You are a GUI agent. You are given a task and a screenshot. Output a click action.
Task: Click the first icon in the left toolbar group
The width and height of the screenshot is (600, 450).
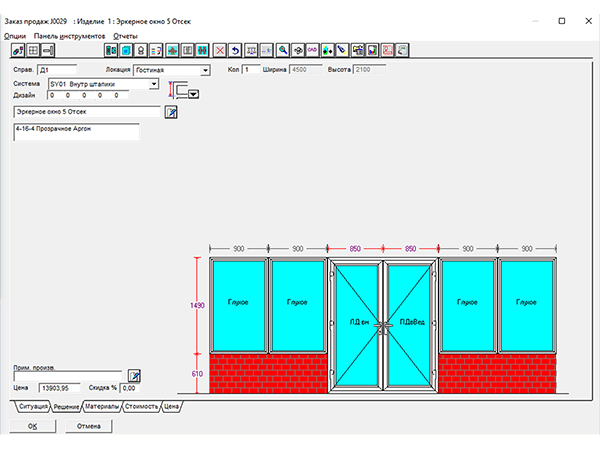click(17, 49)
